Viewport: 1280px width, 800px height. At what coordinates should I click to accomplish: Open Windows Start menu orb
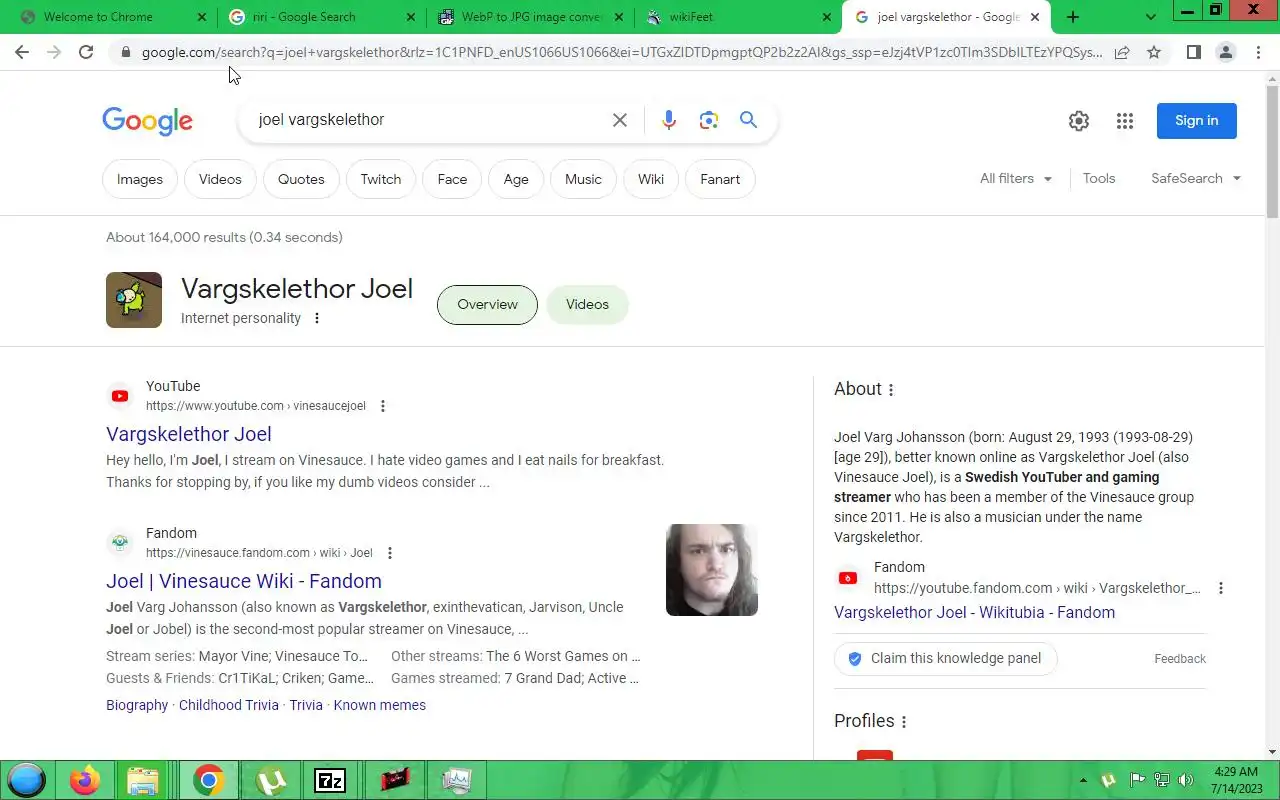(x=27, y=780)
